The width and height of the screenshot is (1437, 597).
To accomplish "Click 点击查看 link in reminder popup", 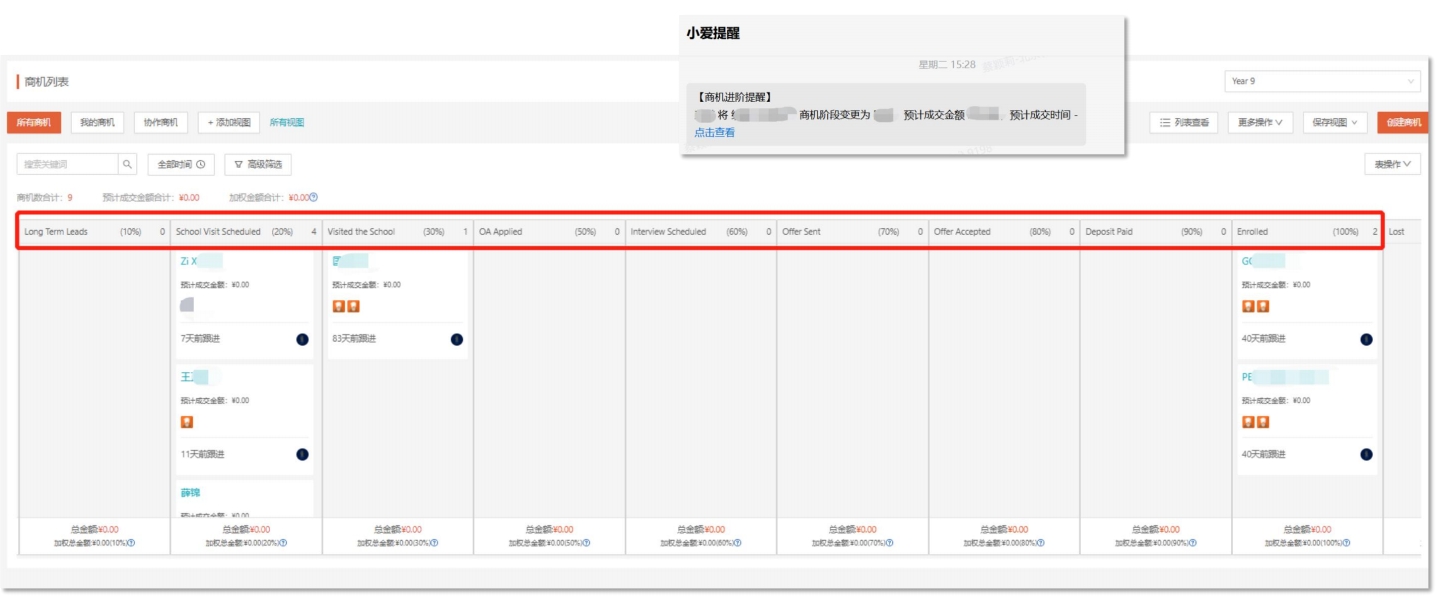I will click(714, 132).
